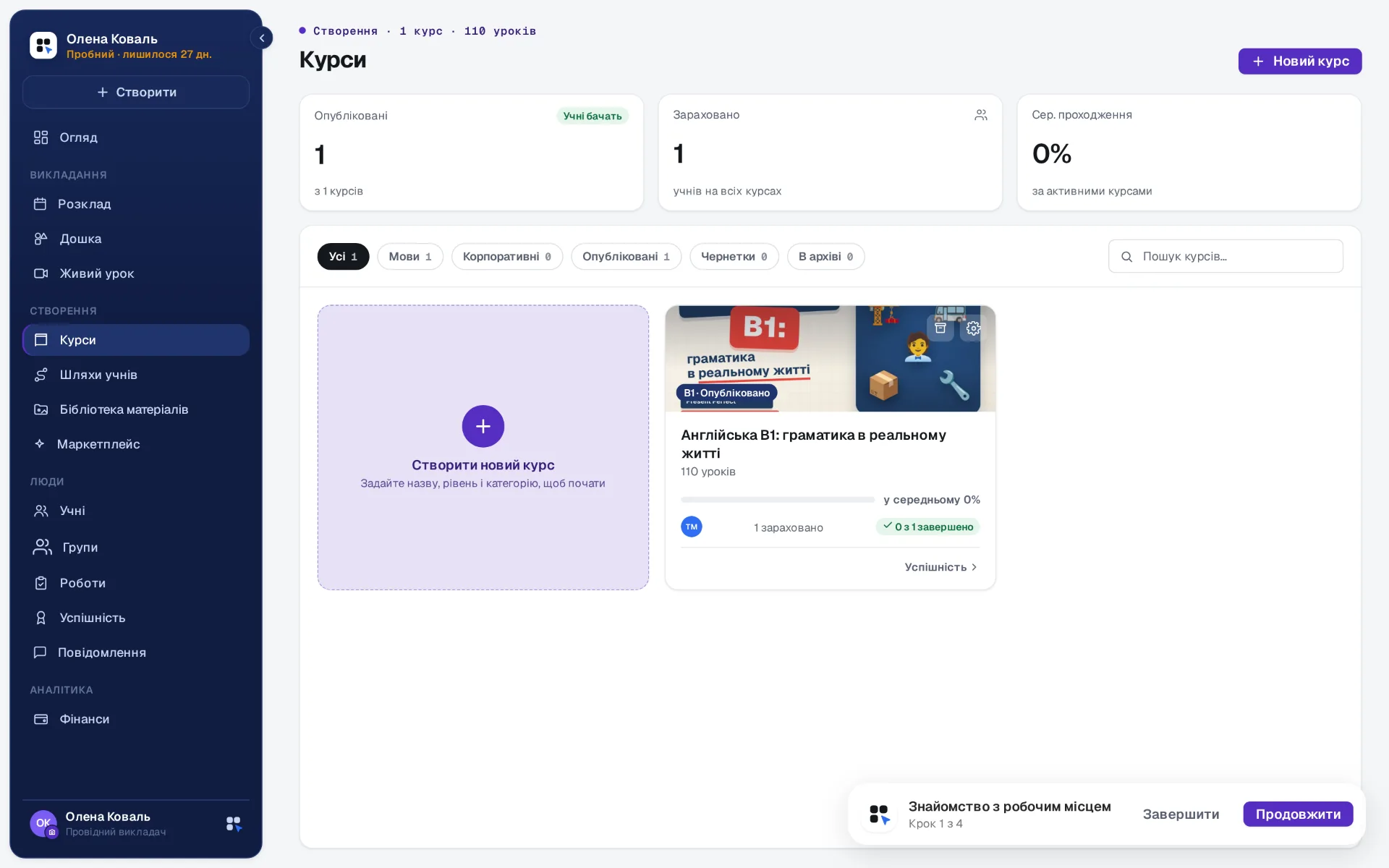This screenshot has height=868, width=1389.
Task: Collapse the sidebar with the chevron button
Action: (x=262, y=38)
